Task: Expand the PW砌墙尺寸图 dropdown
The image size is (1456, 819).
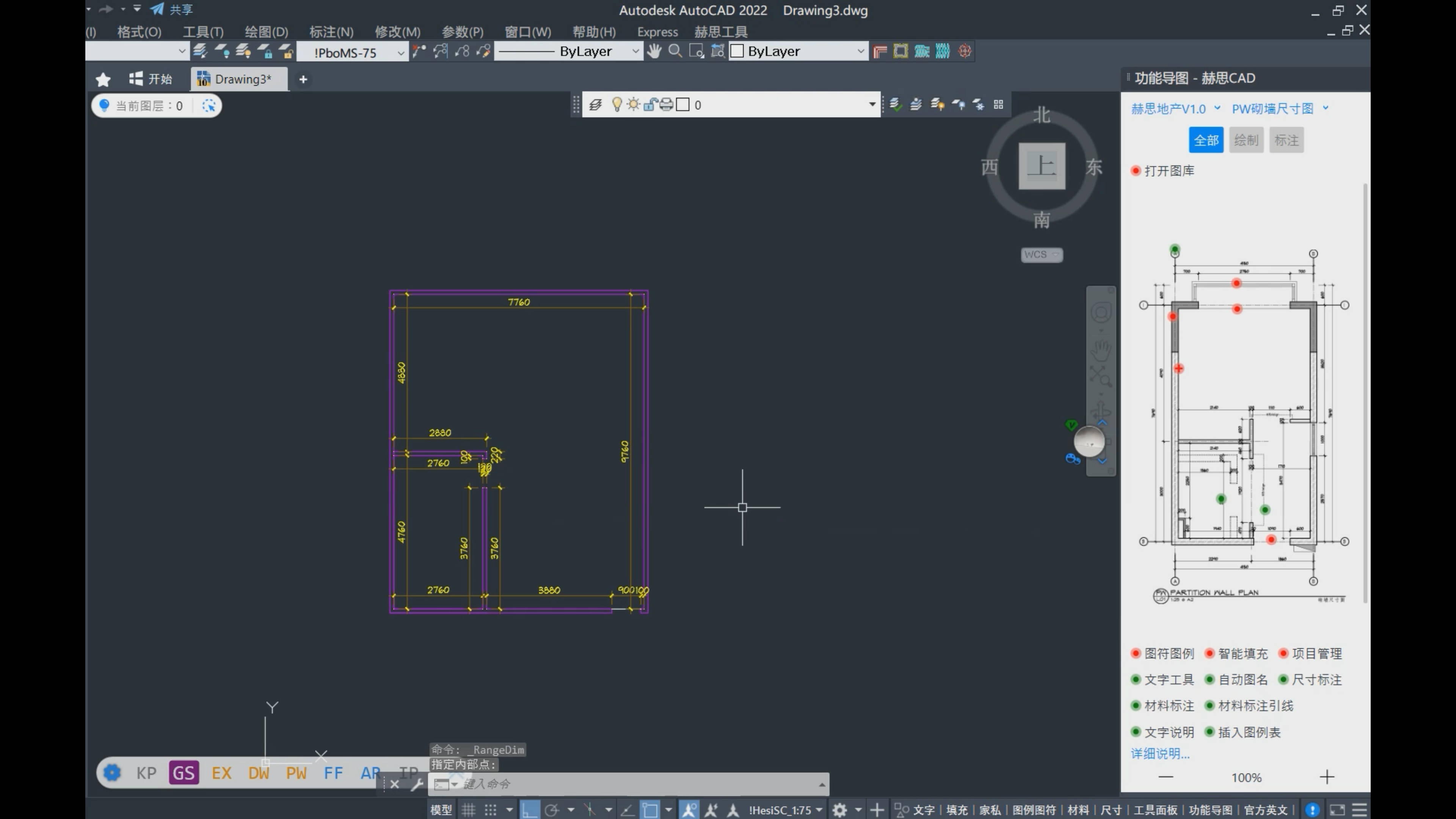Action: click(x=1326, y=108)
